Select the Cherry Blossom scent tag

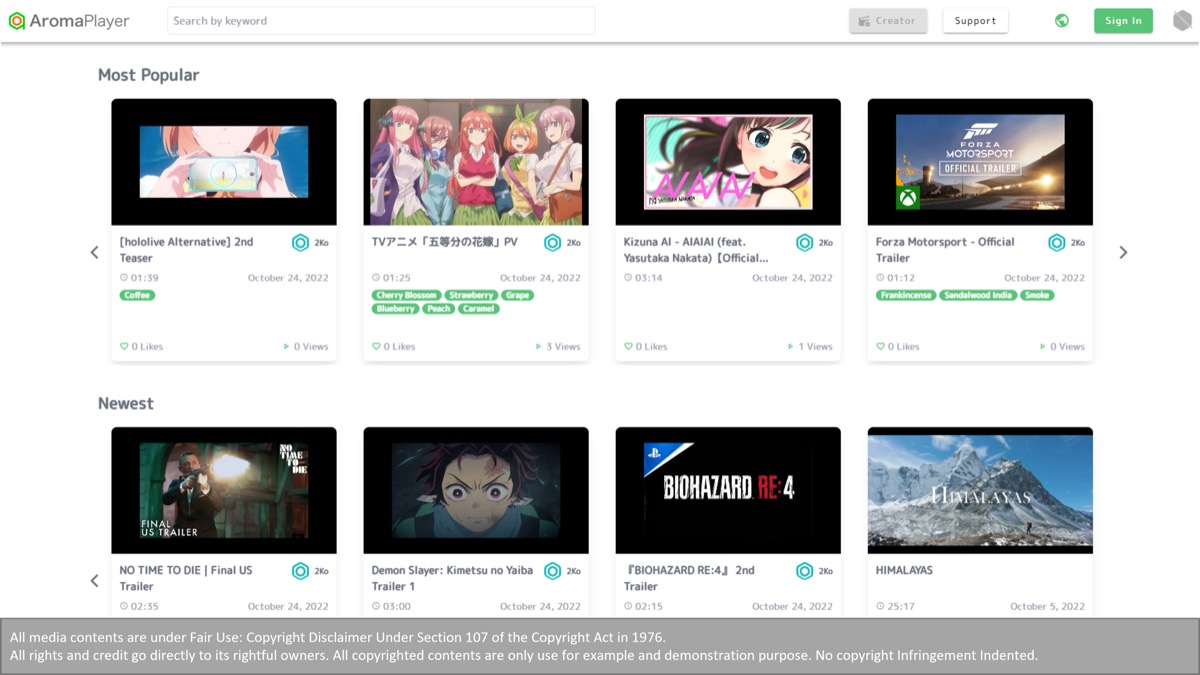[x=406, y=295]
